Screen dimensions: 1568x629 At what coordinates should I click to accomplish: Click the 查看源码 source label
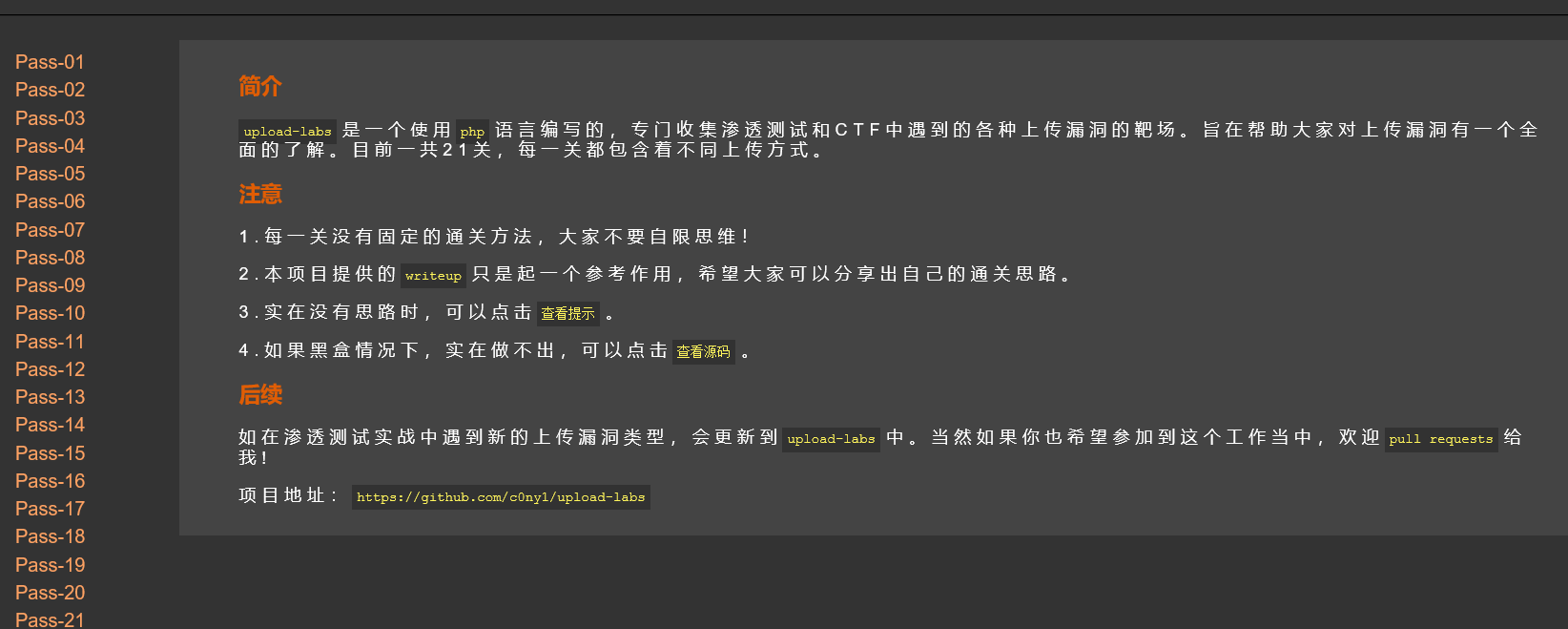(703, 351)
